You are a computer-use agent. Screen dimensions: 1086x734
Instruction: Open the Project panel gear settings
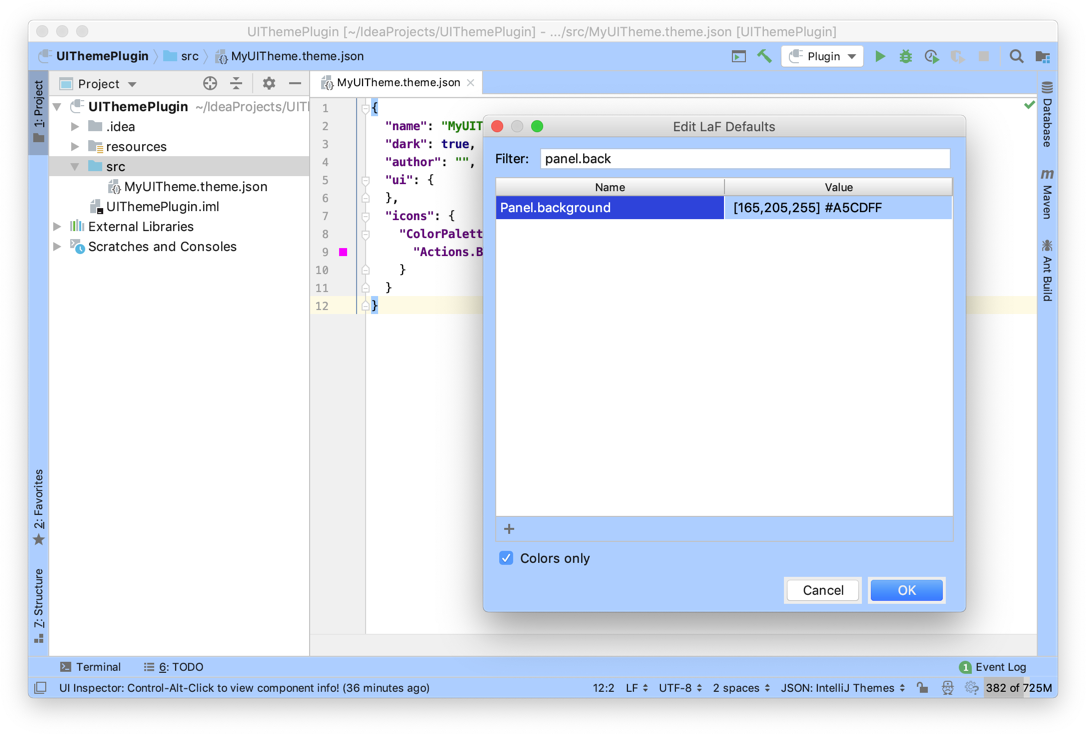pos(269,84)
